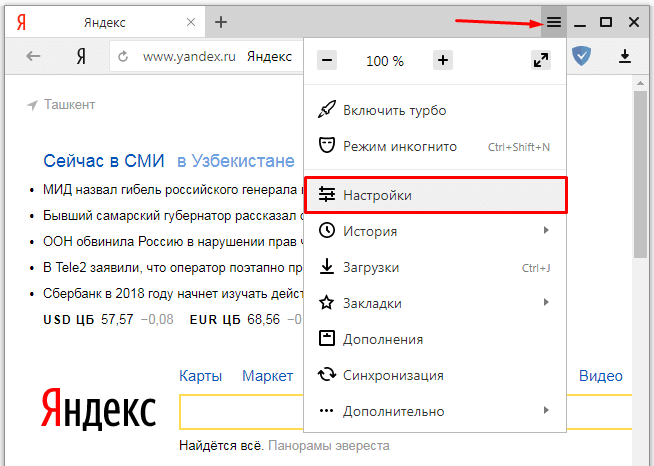Click the downloads icon in menu
Image resolution: width=654 pixels, height=466 pixels.
point(327,266)
